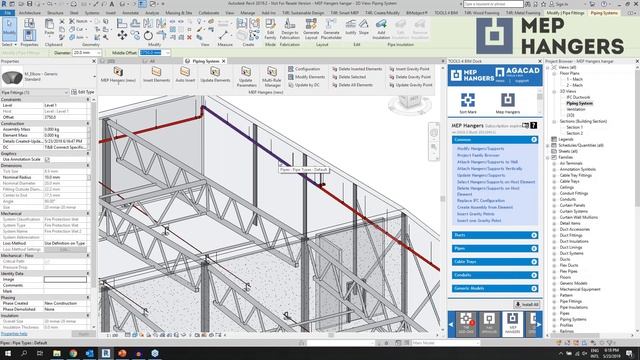This screenshot has height=360, width=640.
Task: Click Project Family Browser link
Action: 478,155
